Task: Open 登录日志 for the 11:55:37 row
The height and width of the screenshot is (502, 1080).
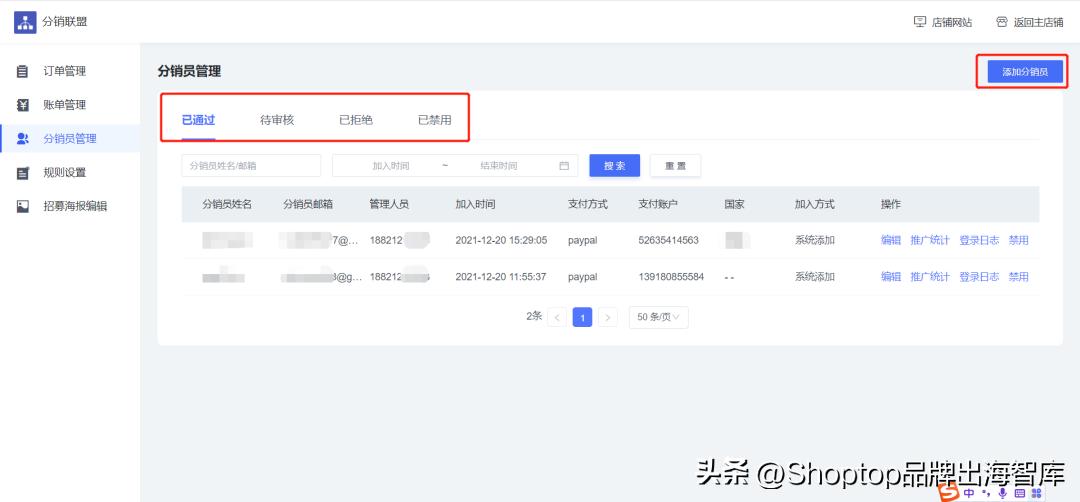Action: point(979,277)
